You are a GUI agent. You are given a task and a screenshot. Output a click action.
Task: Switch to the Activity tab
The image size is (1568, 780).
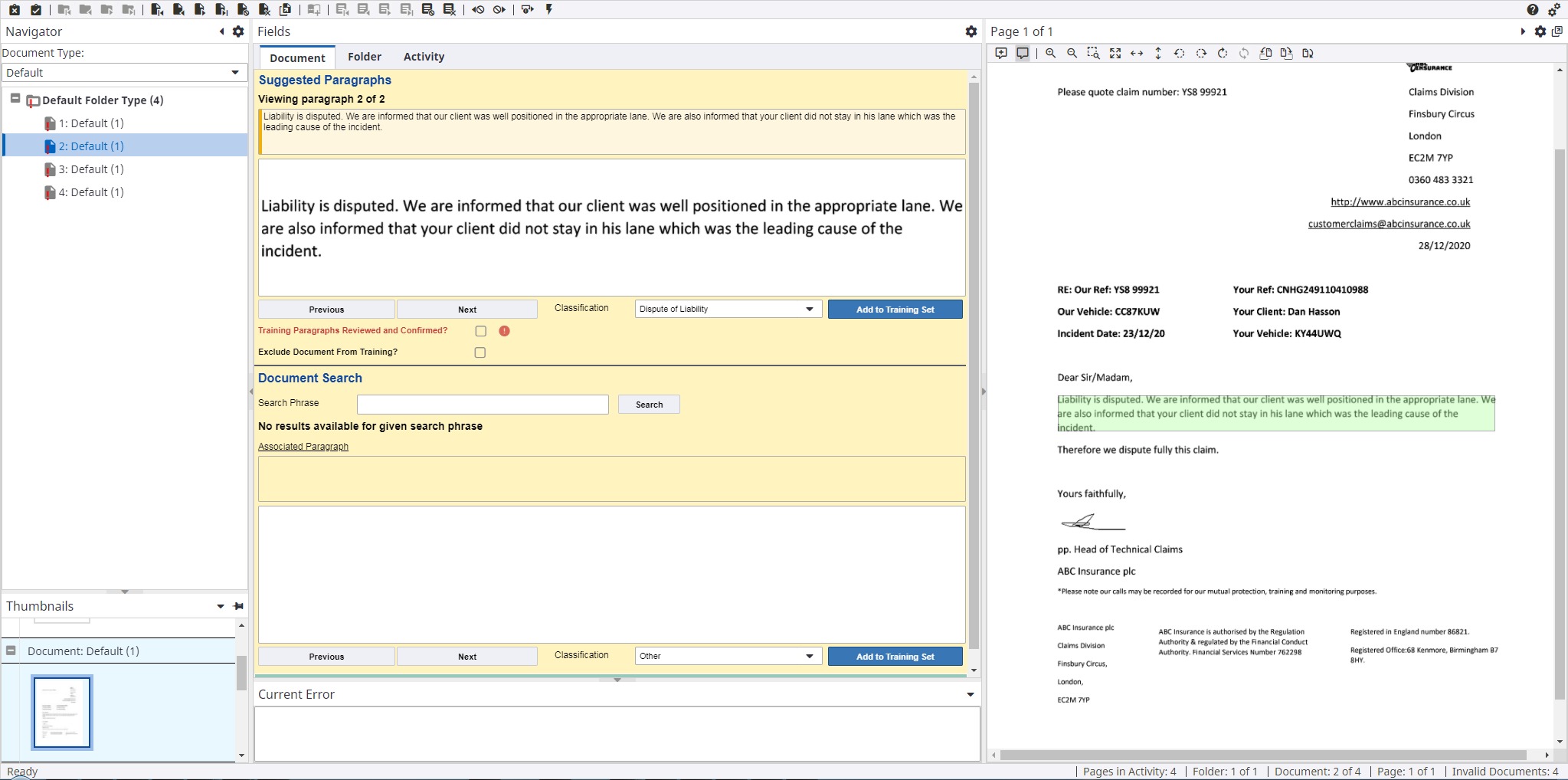point(424,57)
